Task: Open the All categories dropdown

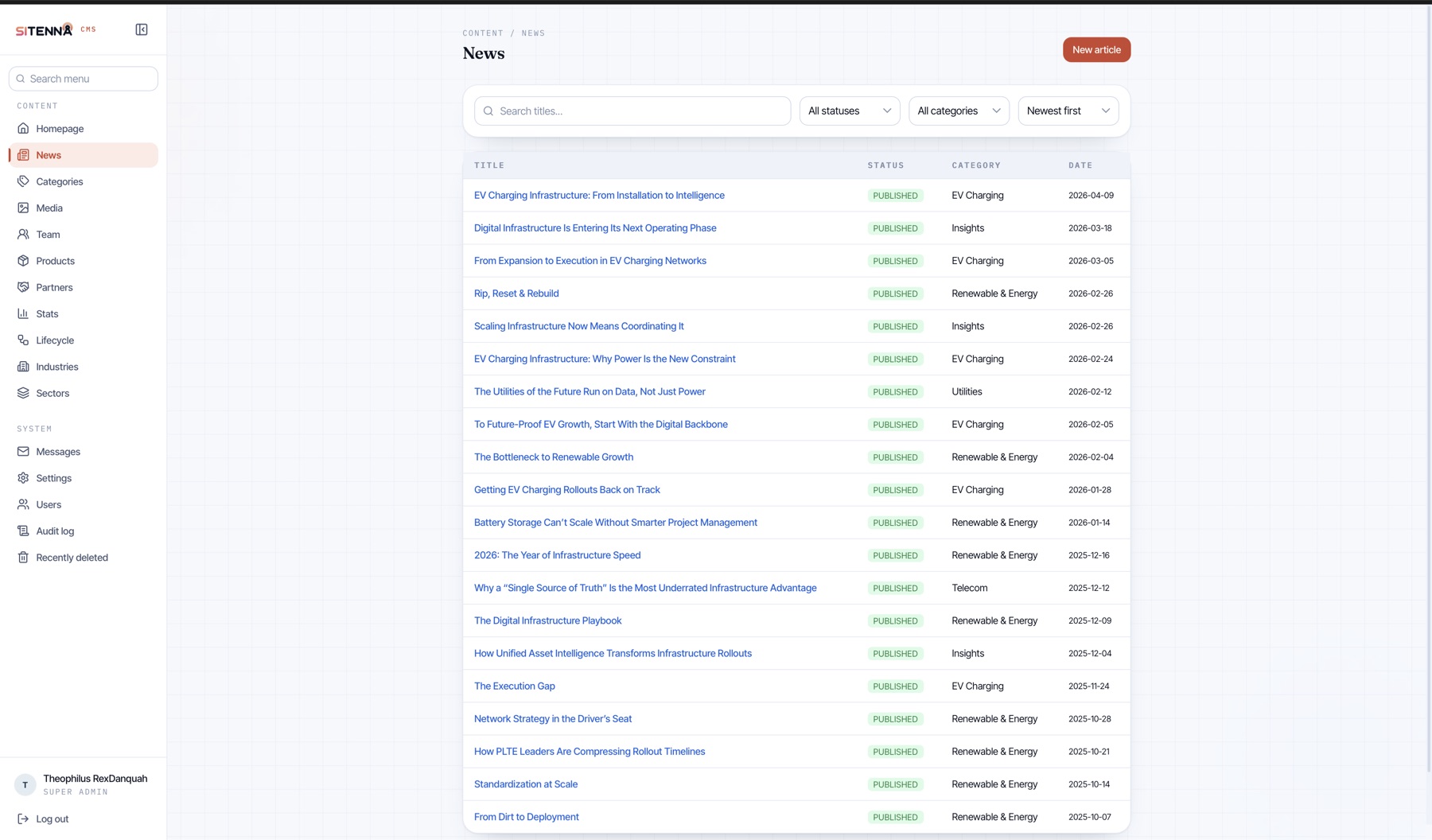Action: (959, 111)
